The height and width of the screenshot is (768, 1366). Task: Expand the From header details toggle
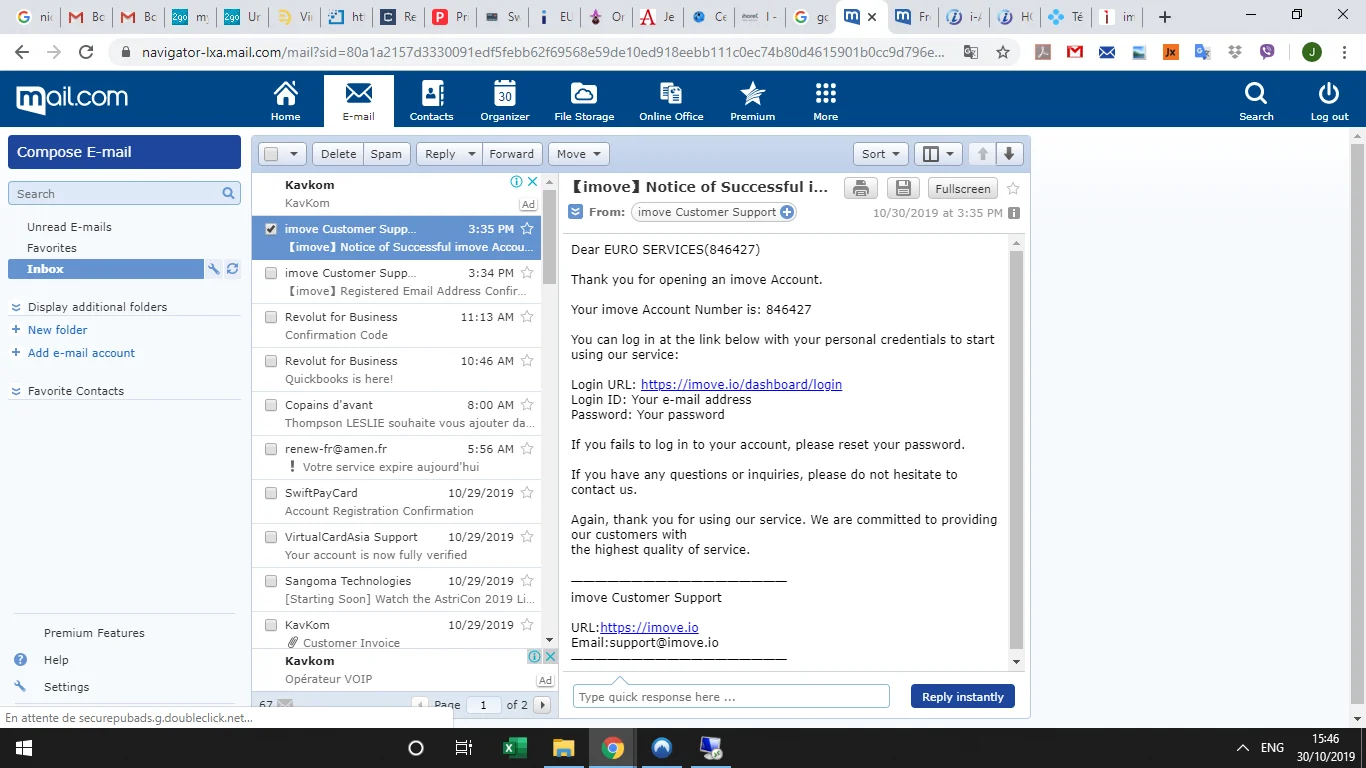[x=575, y=212]
